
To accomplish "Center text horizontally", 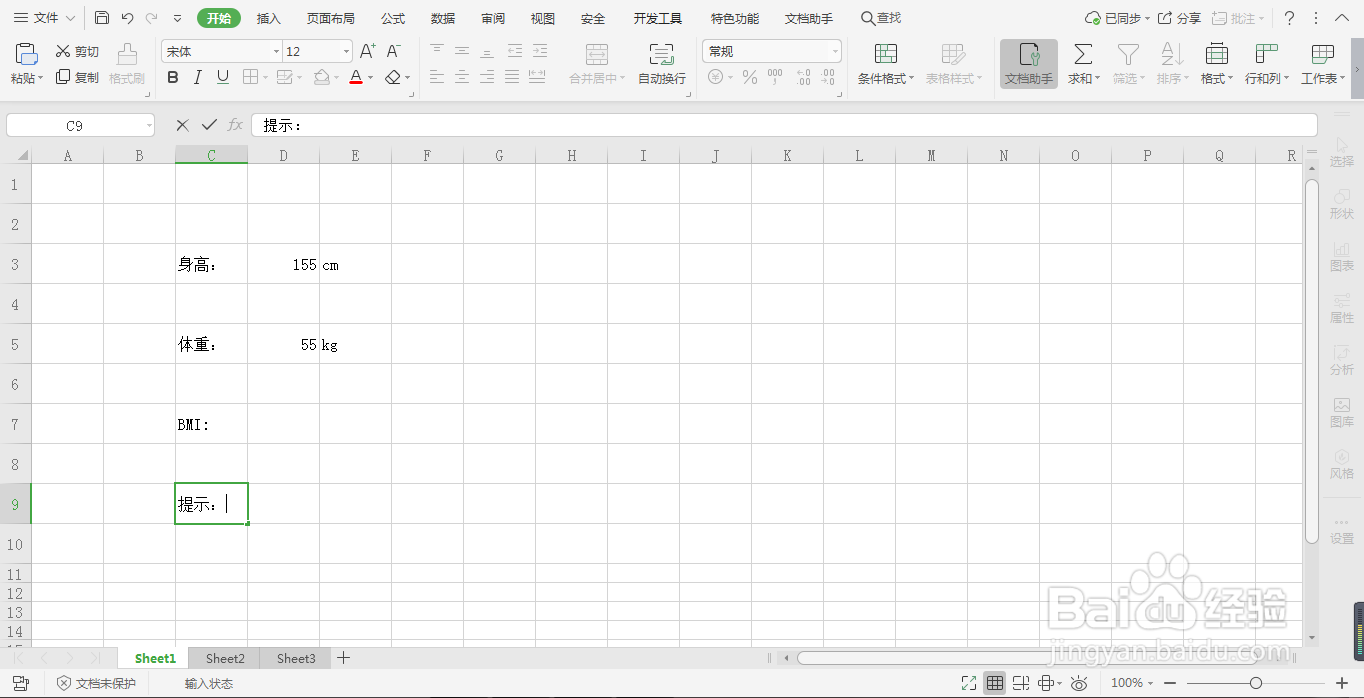I will click(462, 77).
